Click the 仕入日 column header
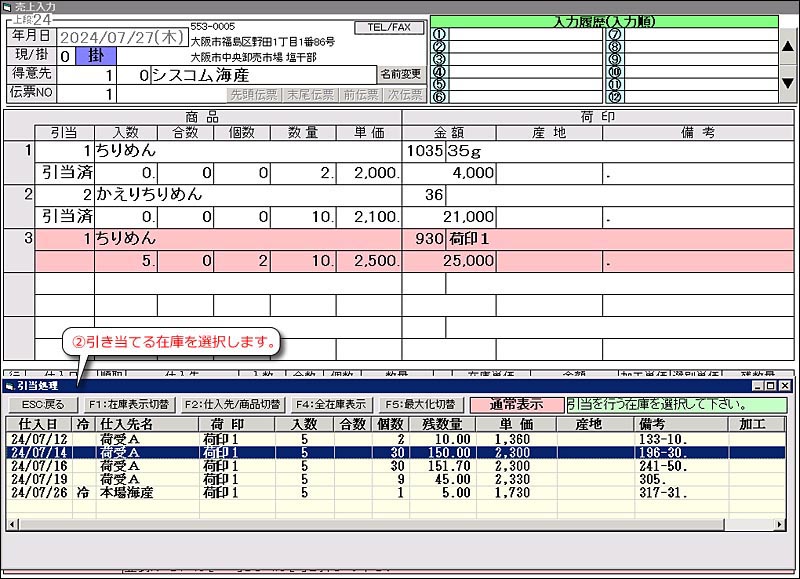 38,425
